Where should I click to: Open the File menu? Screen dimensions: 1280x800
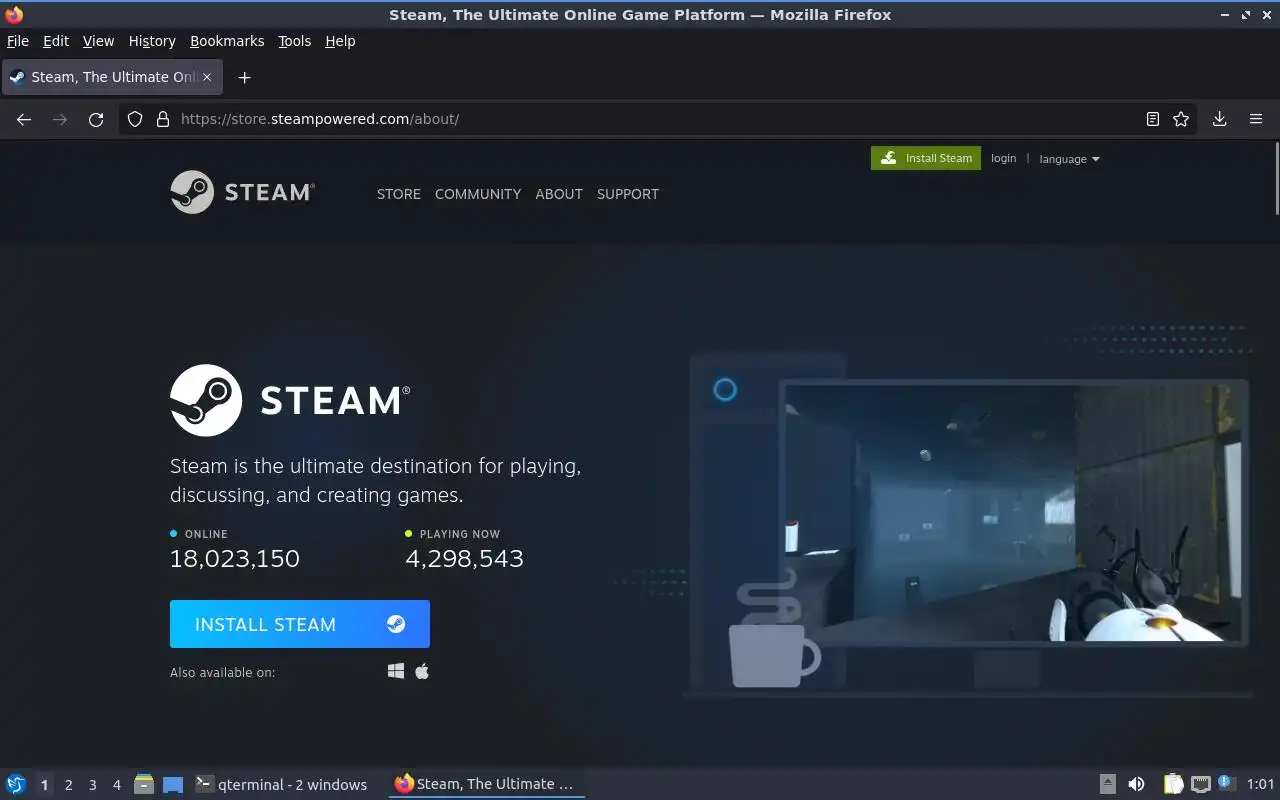tap(18, 41)
